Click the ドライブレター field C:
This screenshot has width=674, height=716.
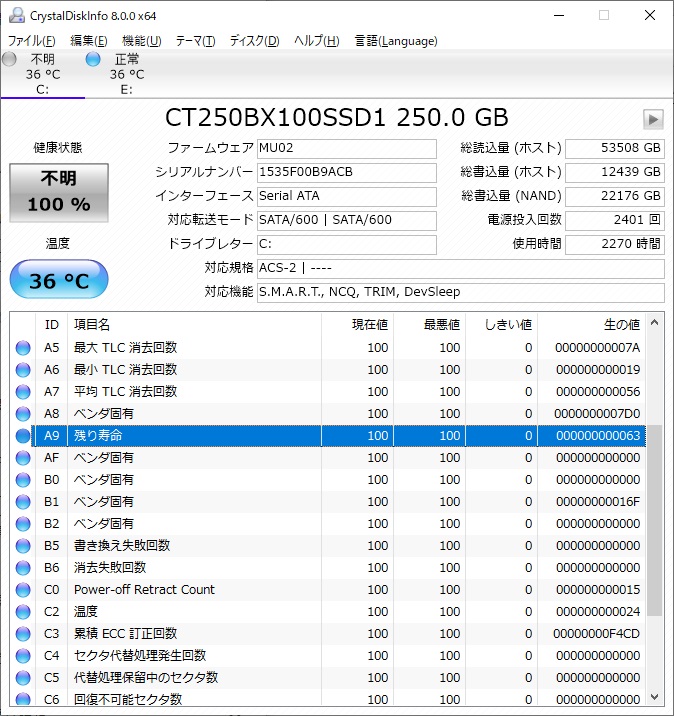(347, 244)
